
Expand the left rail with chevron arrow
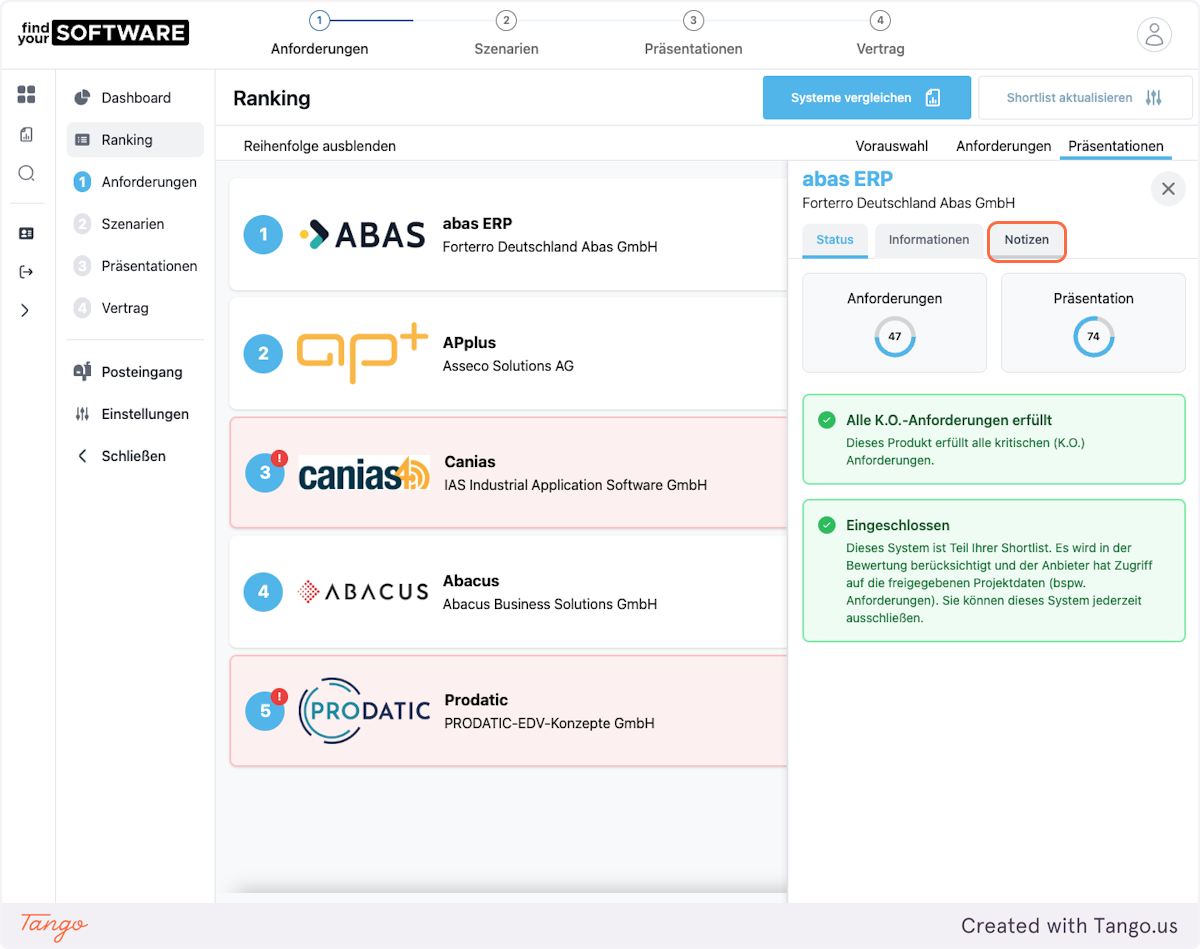[26, 311]
